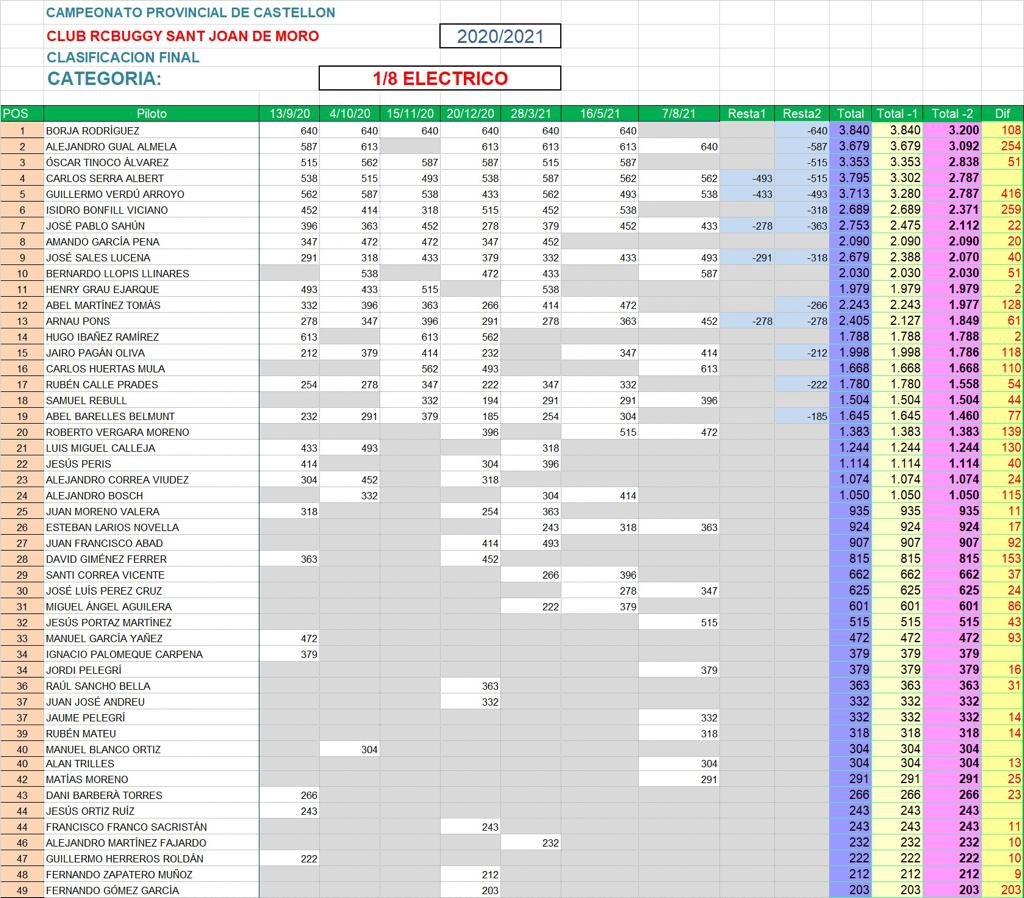1024x898 pixels.
Task: Select the "CLUB RCBUGGY SANT JOAN DE MORO" heading
Action: click(183, 36)
